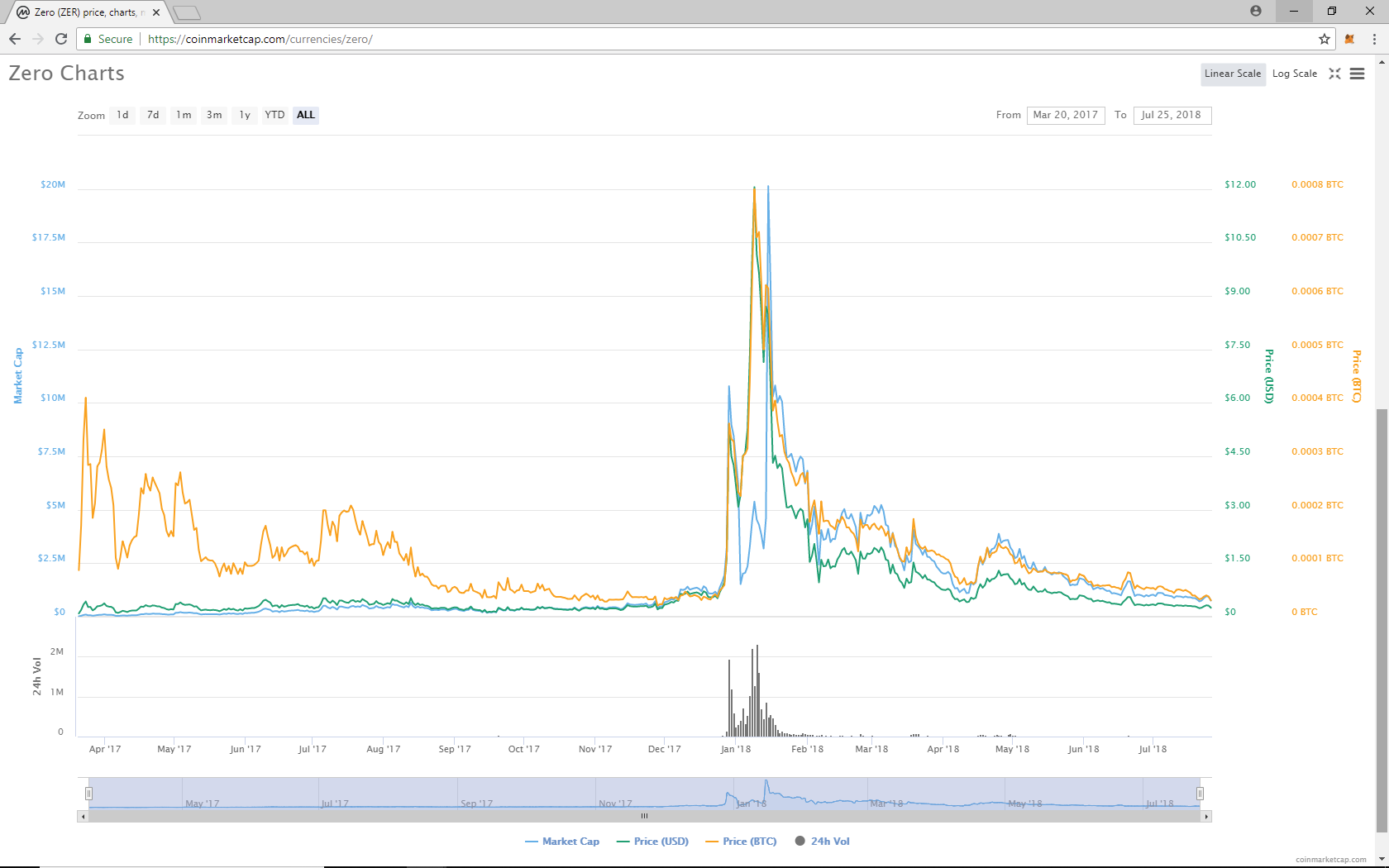
Task: Toggle Price (USD) series in legend
Action: pyautogui.click(x=653, y=842)
